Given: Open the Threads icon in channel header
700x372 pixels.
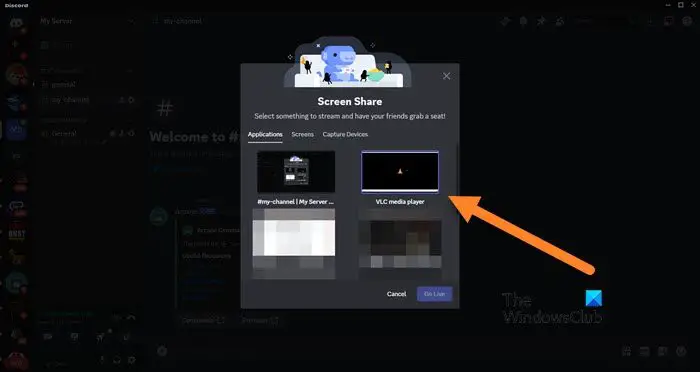Looking at the screenshot, I should click(x=505, y=21).
